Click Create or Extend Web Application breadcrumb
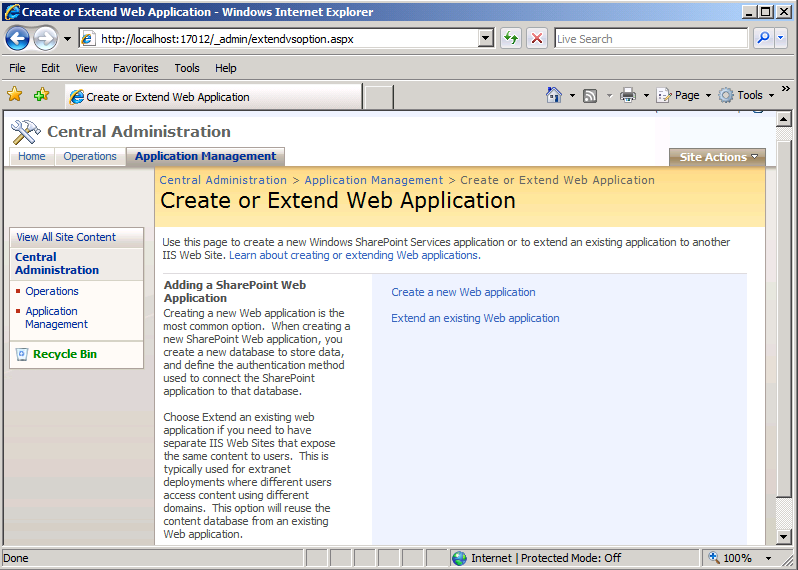Image resolution: width=798 pixels, height=570 pixels. pyautogui.click(x=557, y=180)
